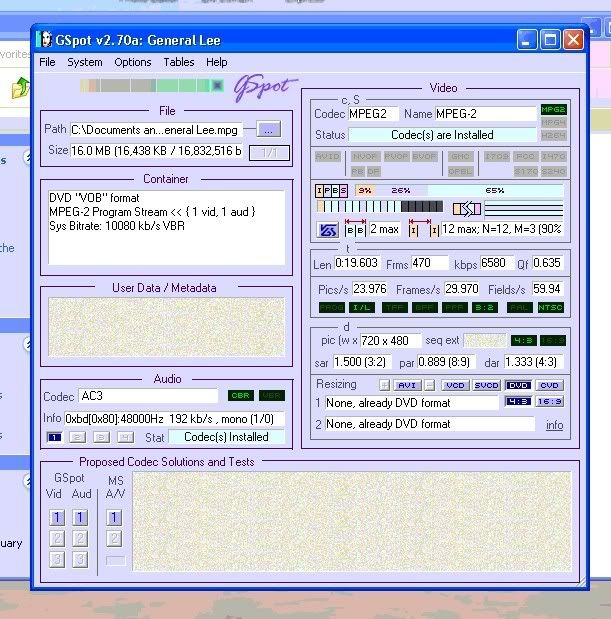Click the striped GOP structure bar
Image resolution: width=611 pixels, height=619 pixels.
tap(380, 206)
